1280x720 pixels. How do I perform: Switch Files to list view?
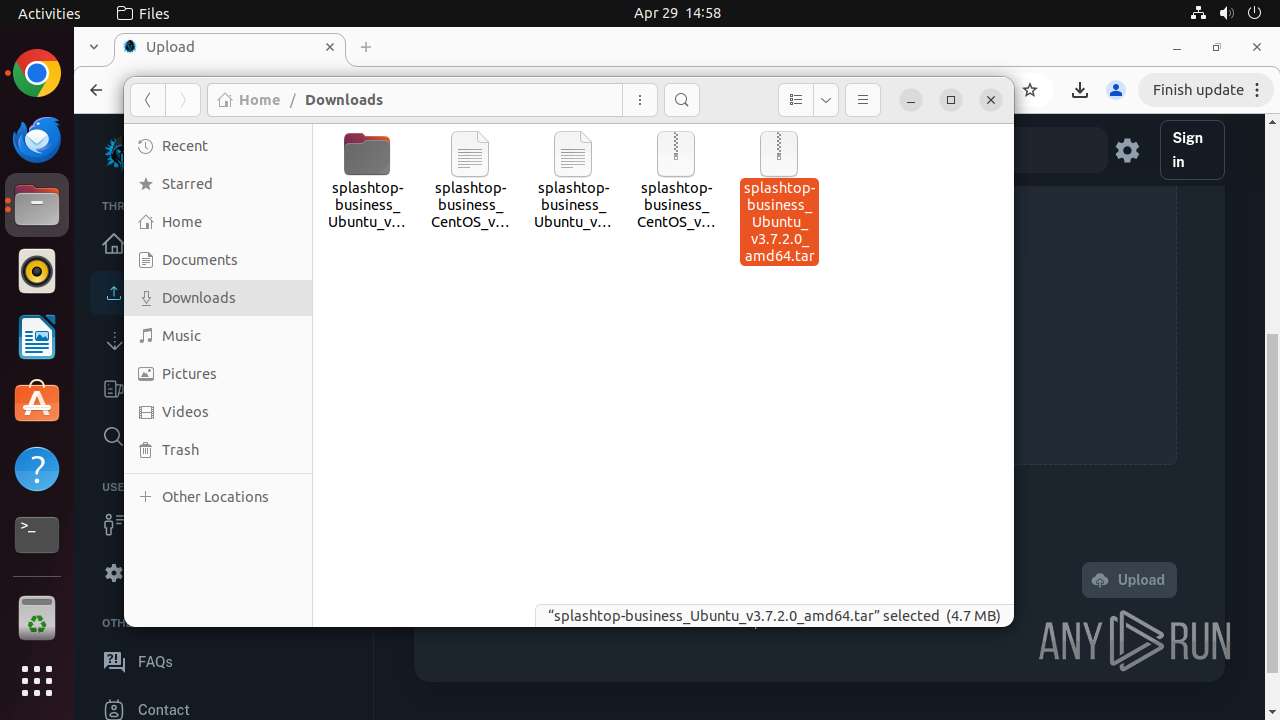[796, 100]
